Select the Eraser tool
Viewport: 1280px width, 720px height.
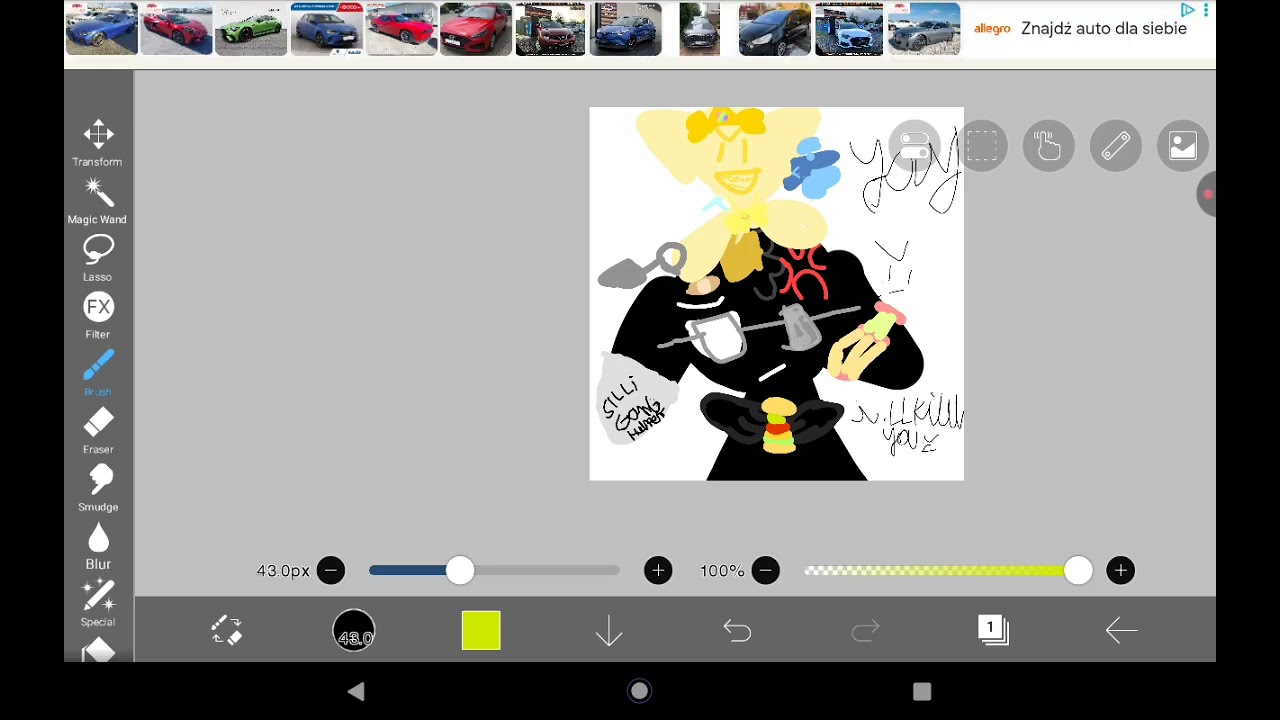(x=98, y=431)
